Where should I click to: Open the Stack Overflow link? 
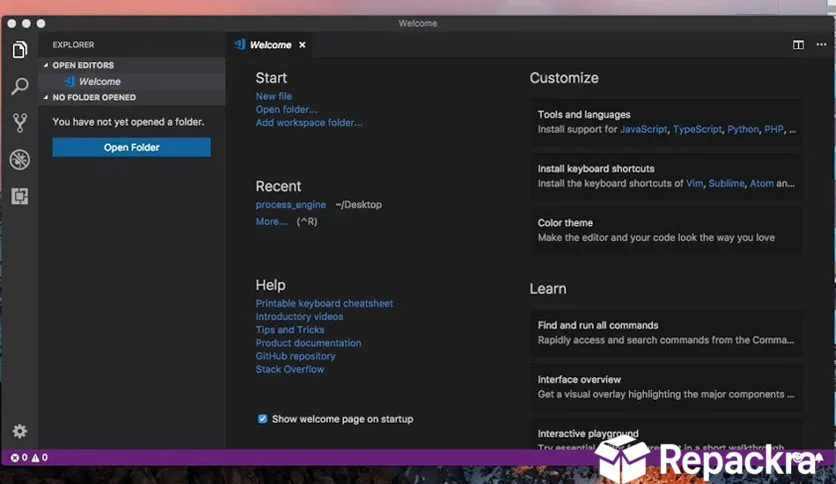pos(290,369)
